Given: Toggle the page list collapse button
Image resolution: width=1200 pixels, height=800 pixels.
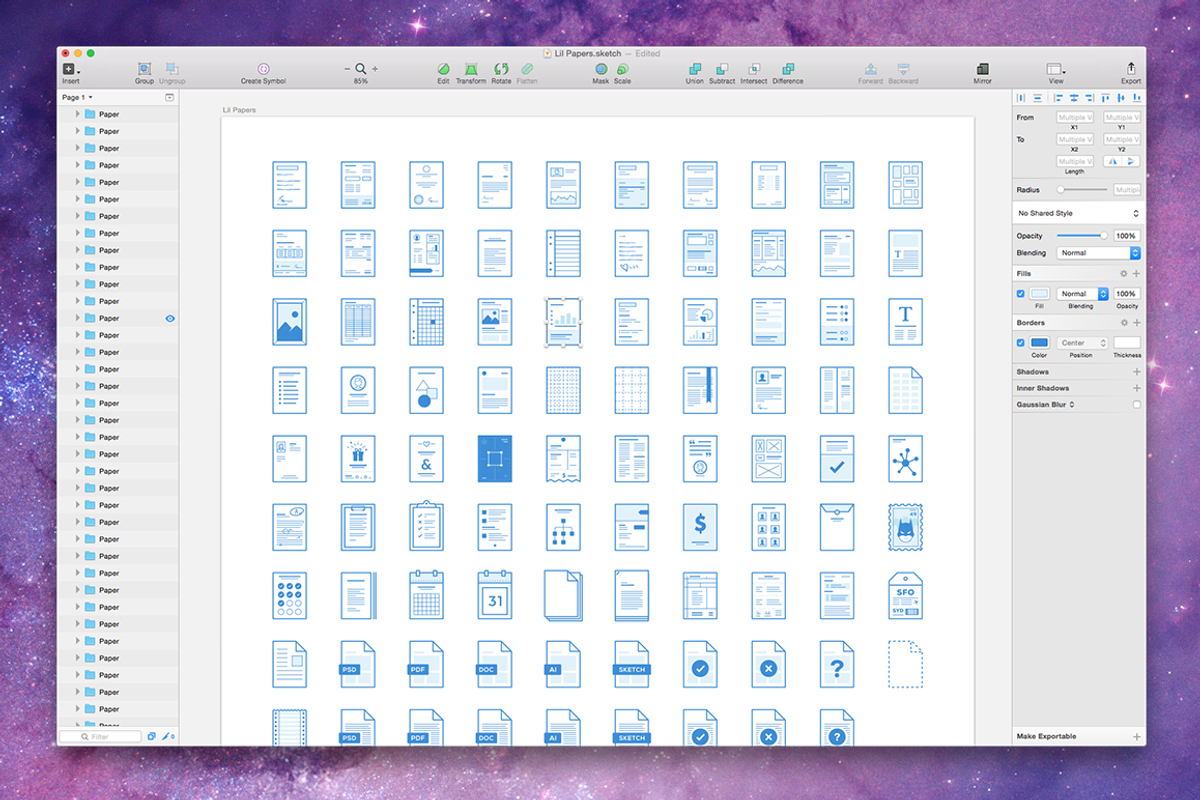Looking at the screenshot, I should tap(169, 97).
